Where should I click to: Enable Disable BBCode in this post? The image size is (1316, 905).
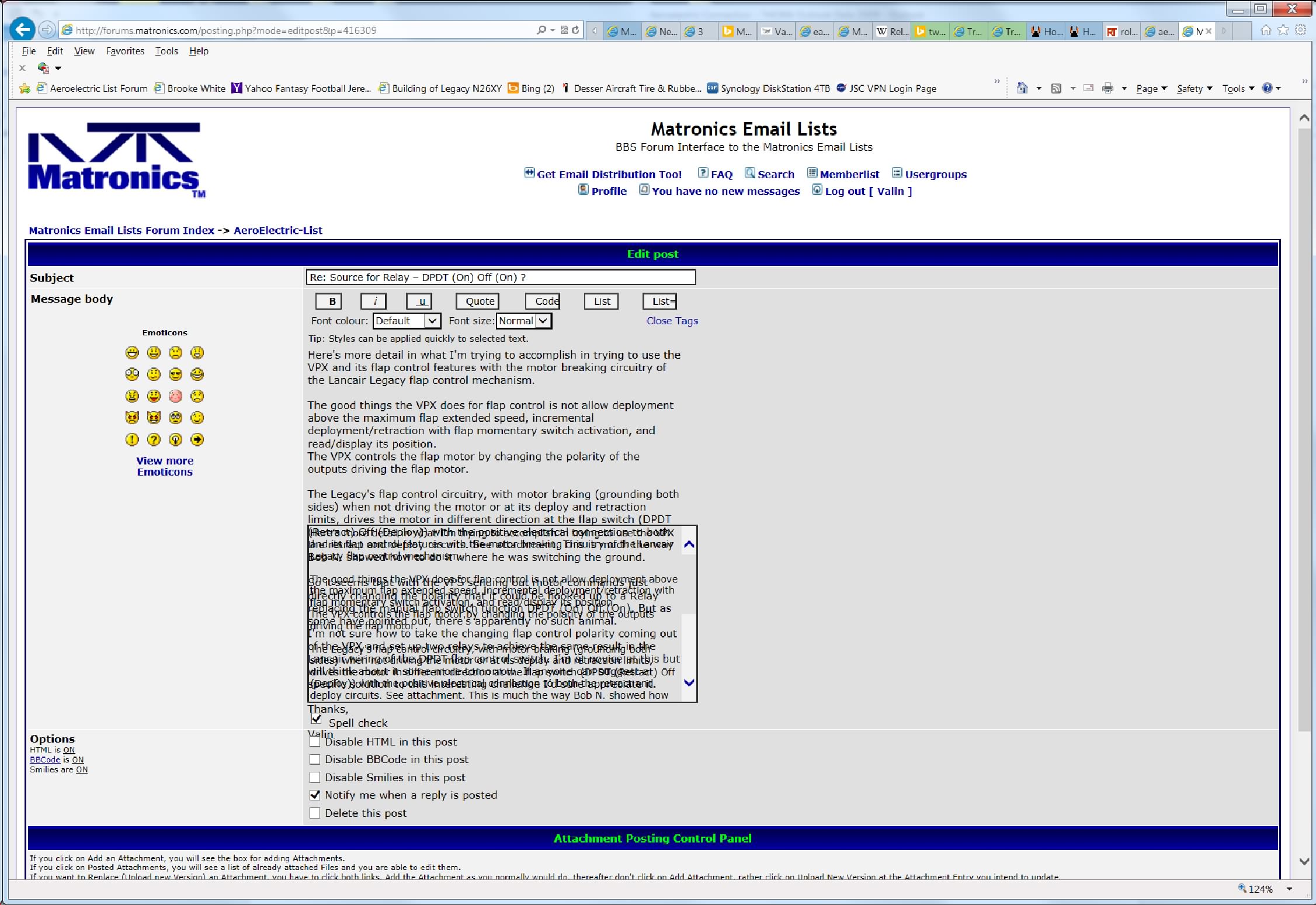(315, 759)
